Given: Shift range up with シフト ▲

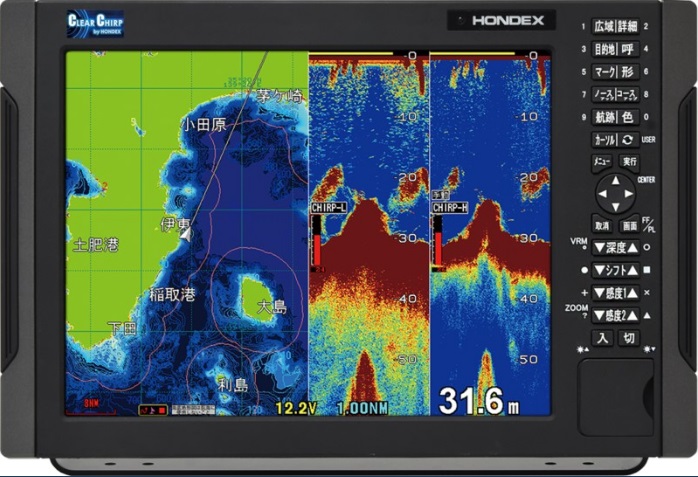Looking at the screenshot, I should (633, 270).
